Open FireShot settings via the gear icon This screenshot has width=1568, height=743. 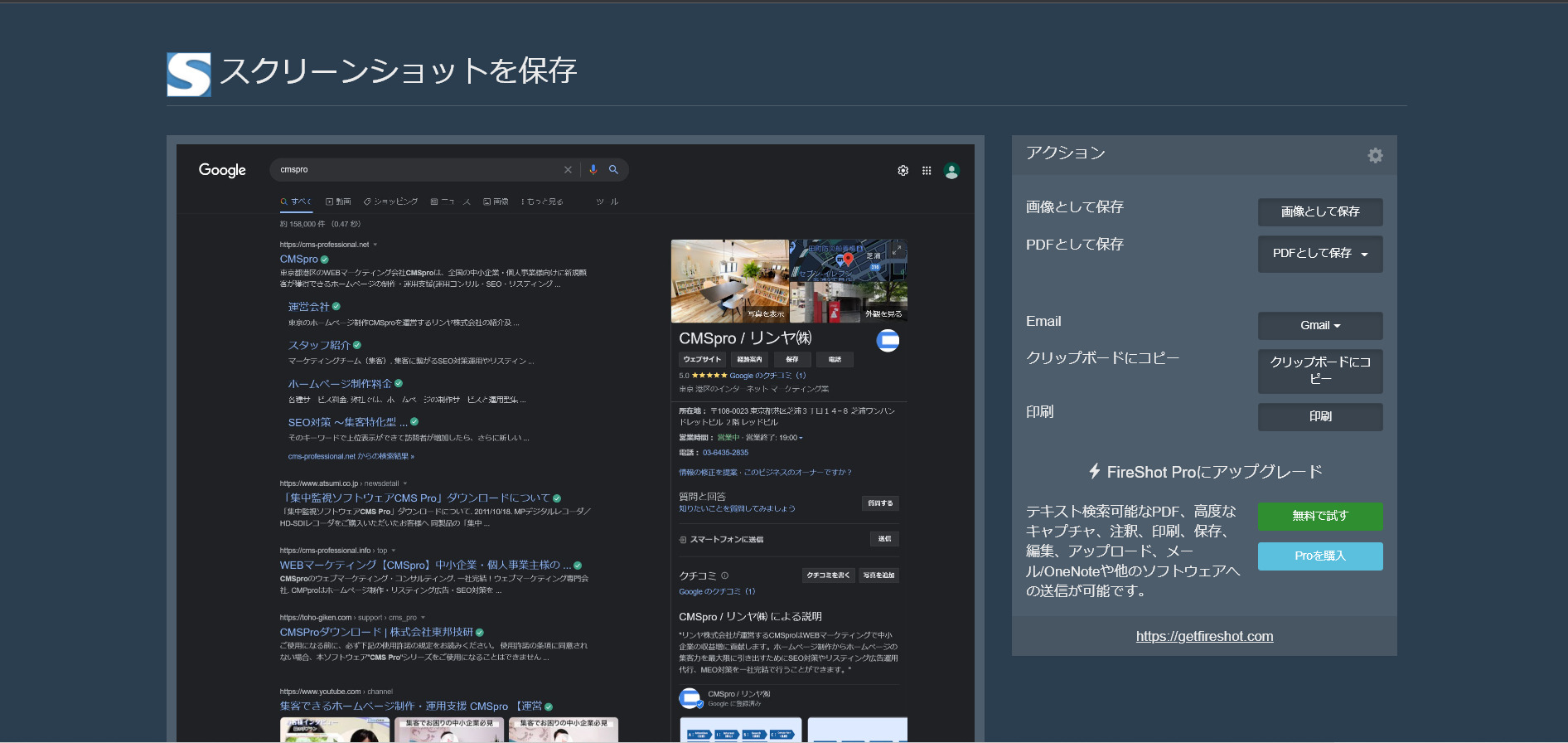(x=1375, y=155)
